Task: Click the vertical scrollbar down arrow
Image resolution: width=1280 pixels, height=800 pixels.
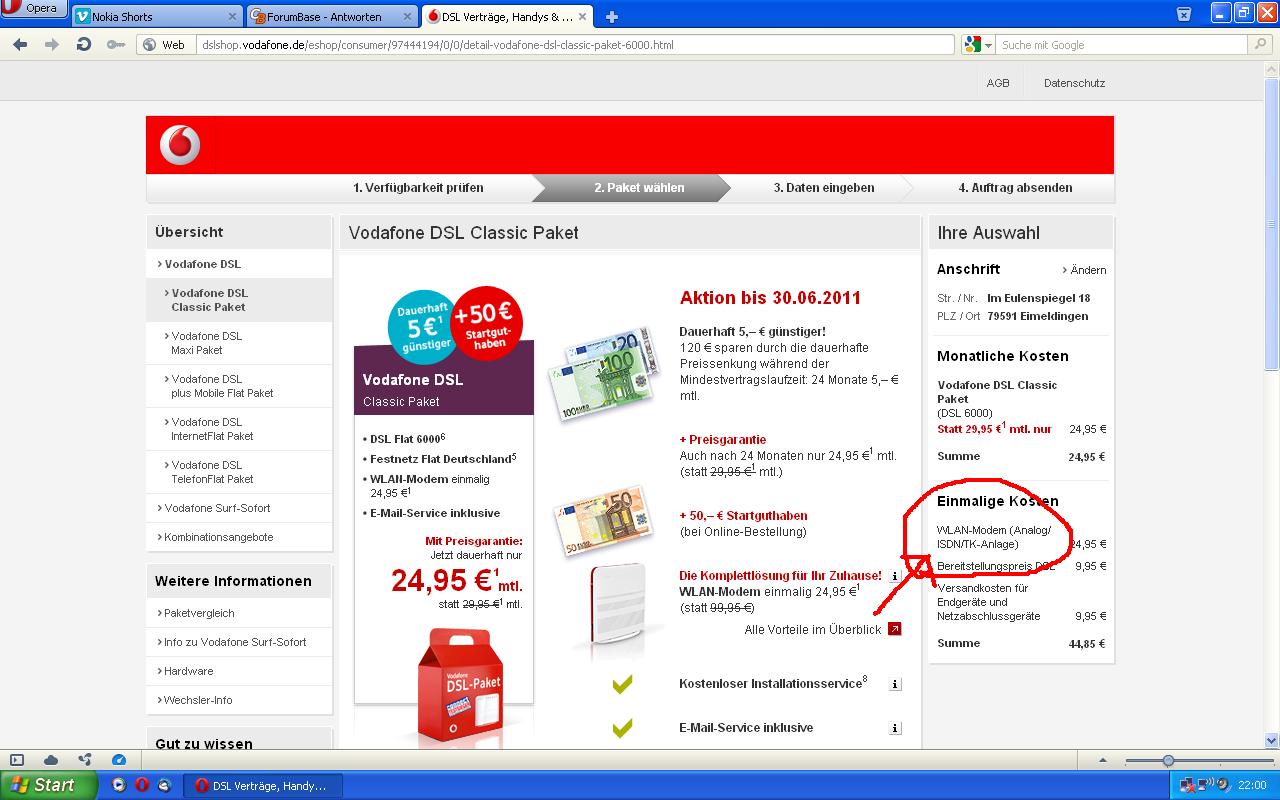Action: pyautogui.click(x=1272, y=741)
